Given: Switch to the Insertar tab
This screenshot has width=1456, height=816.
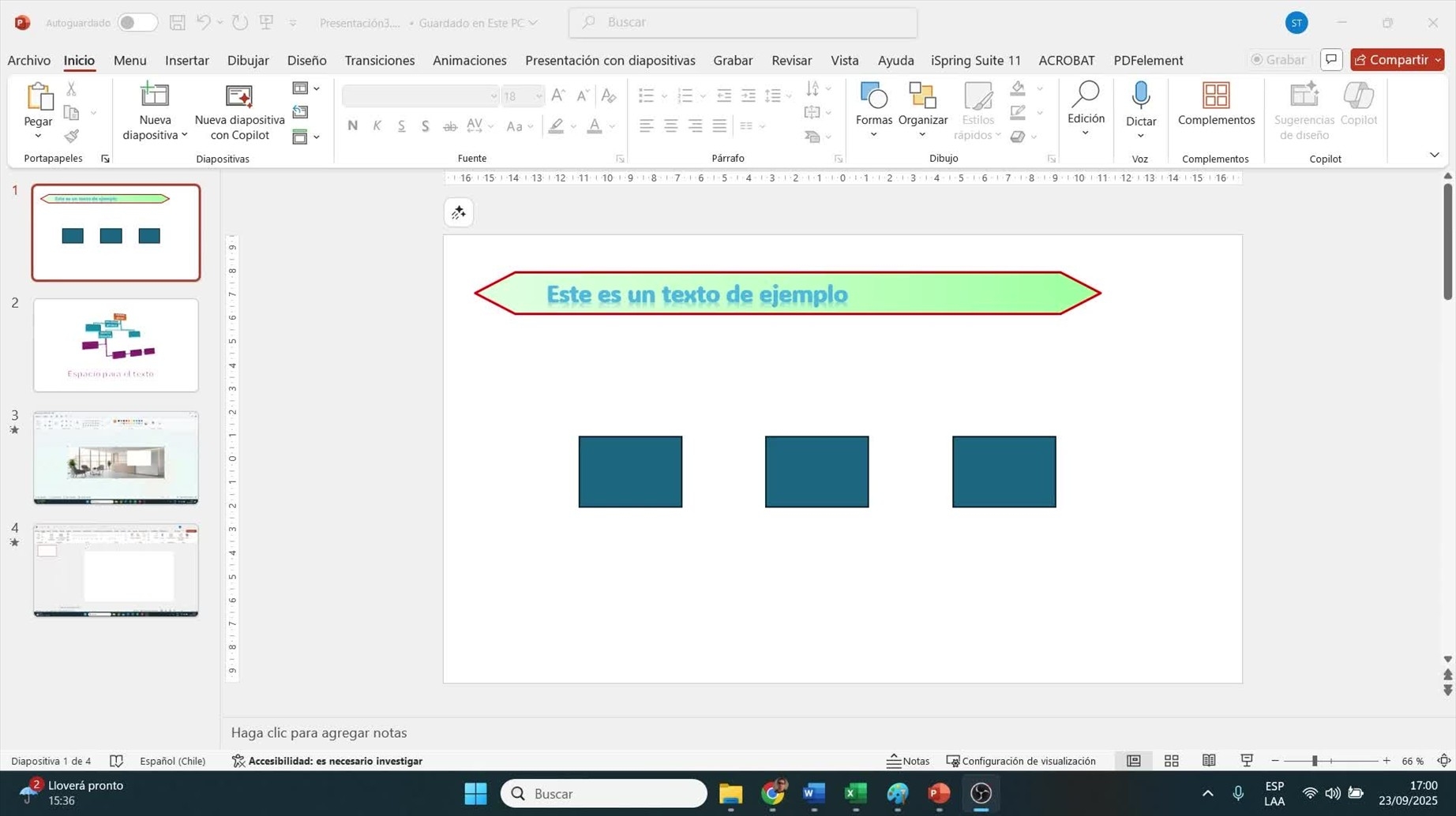Looking at the screenshot, I should [x=186, y=60].
